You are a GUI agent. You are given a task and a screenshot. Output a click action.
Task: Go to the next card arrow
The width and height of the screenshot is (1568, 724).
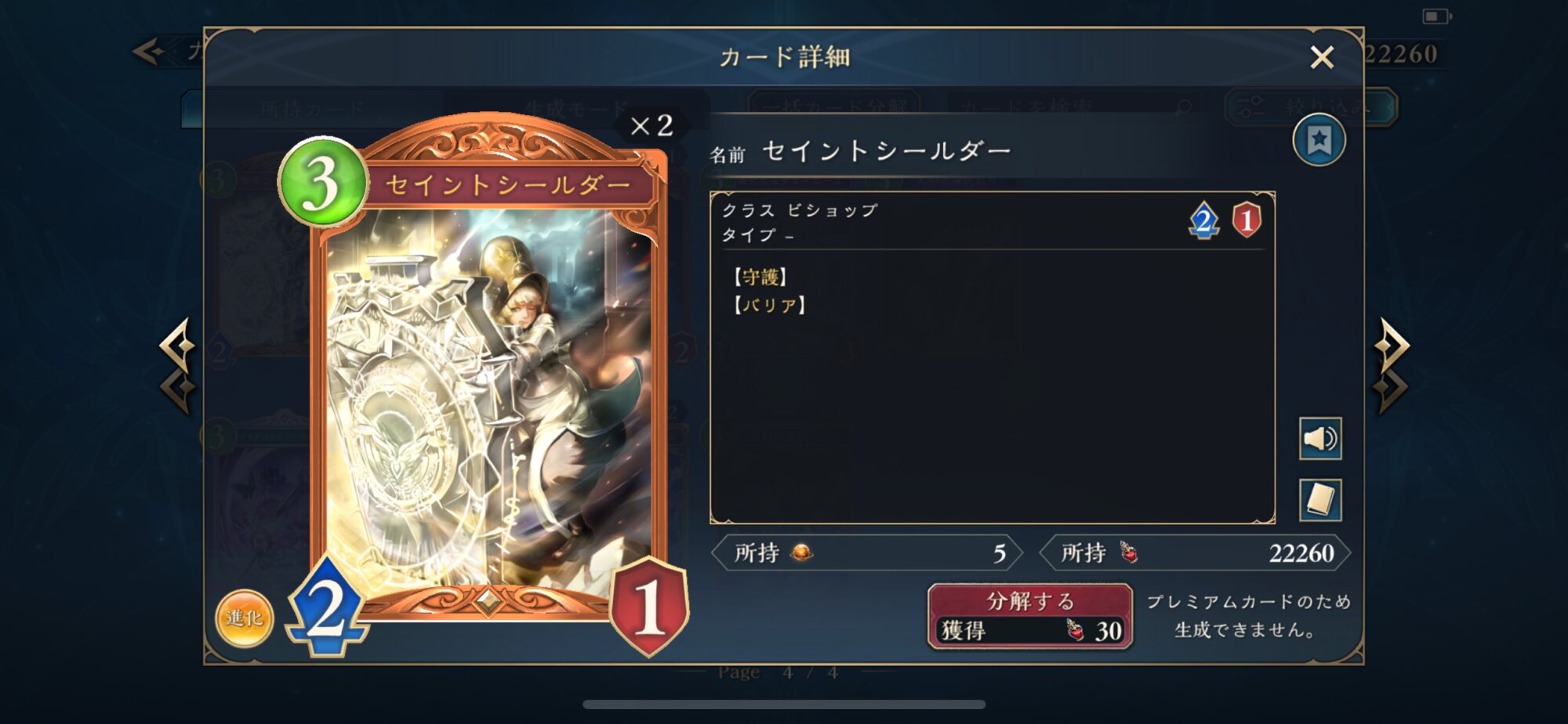click(1391, 366)
